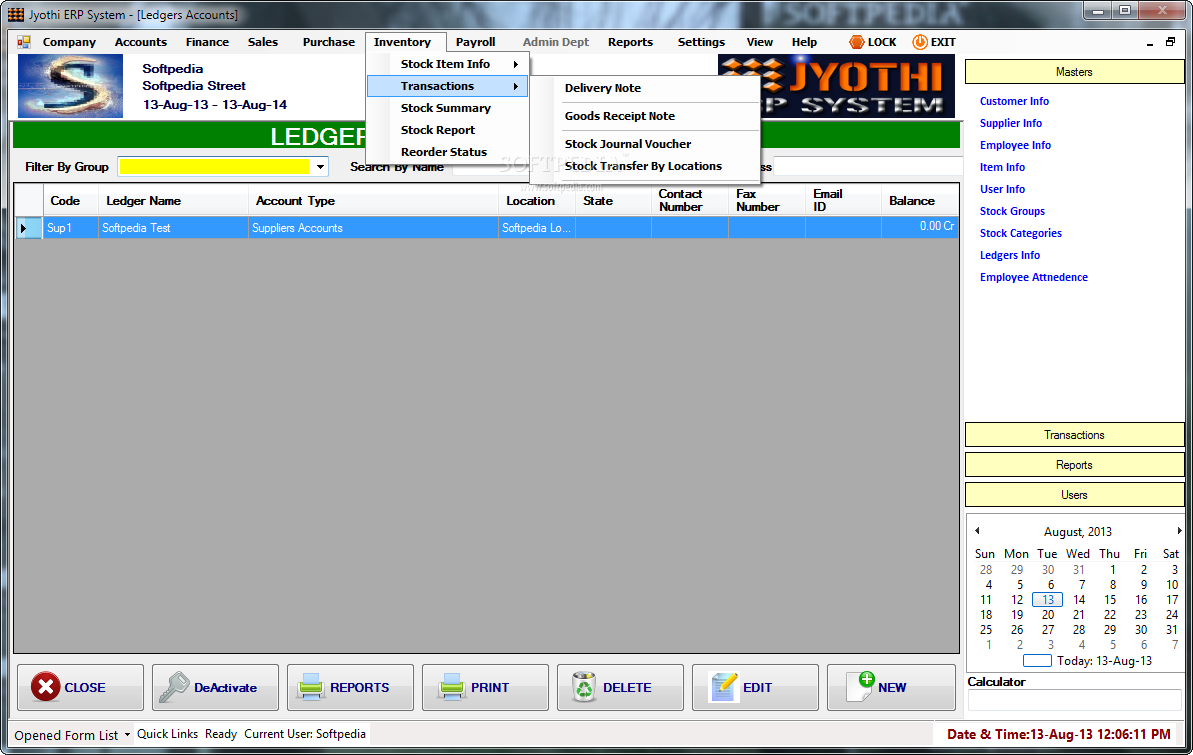
Task: Click the DELETE recycle bin button
Action: (620, 687)
